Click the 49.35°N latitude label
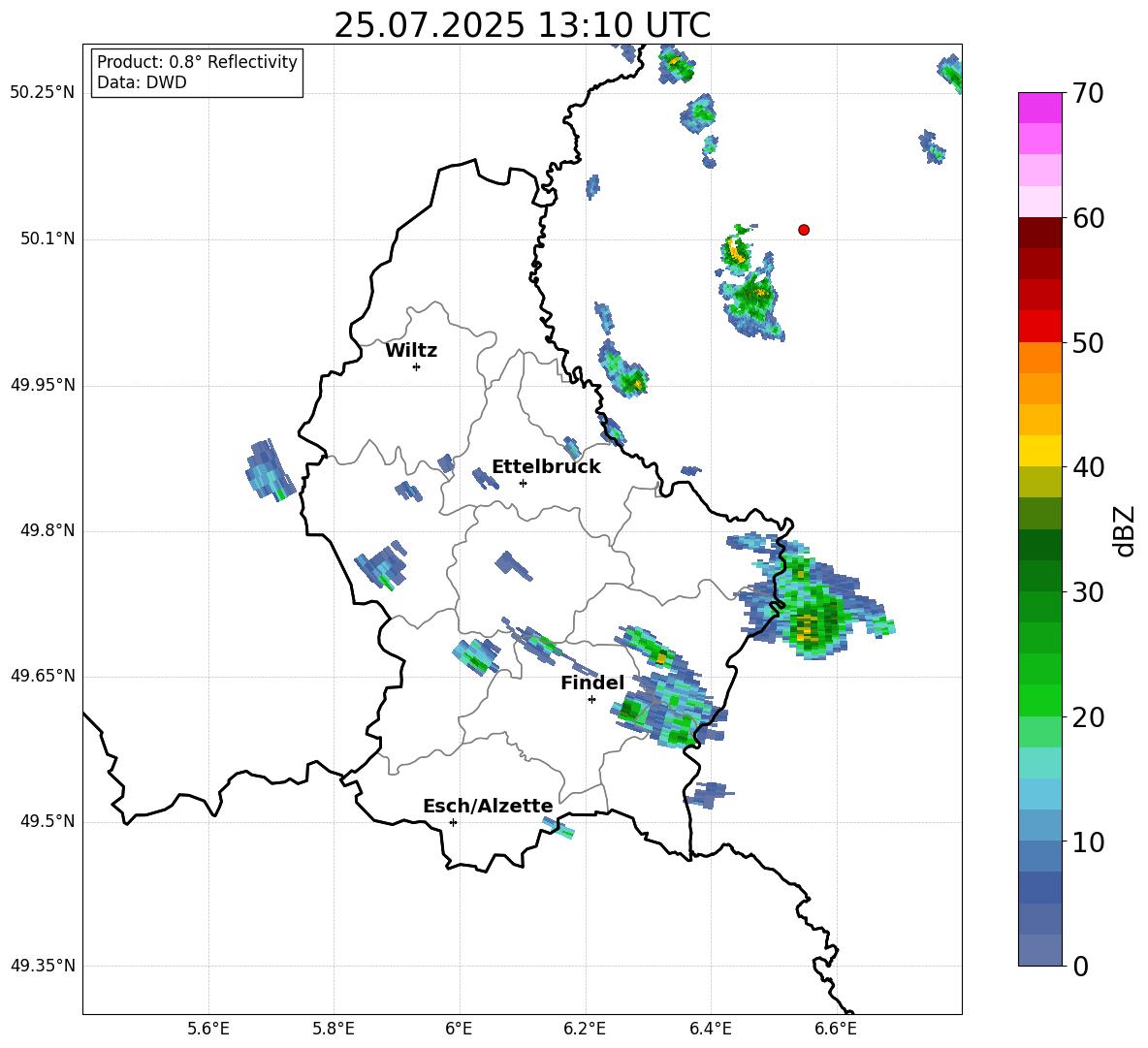The image size is (1148, 1048). coord(43,966)
